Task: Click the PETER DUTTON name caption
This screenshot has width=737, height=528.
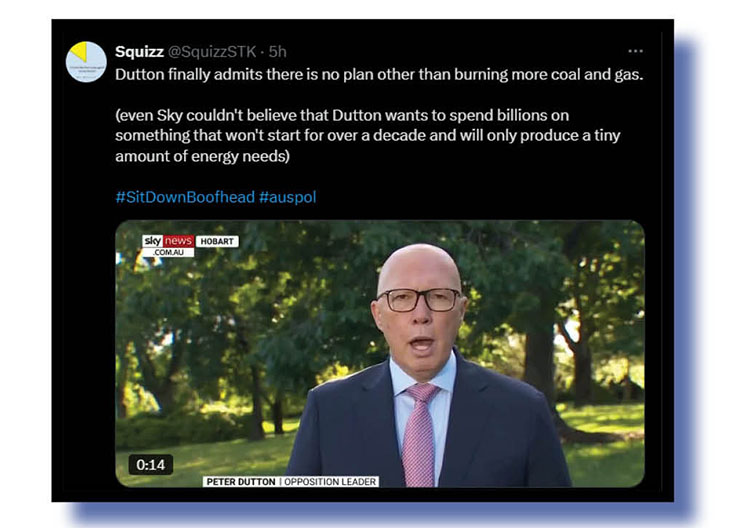Action: (x=241, y=481)
